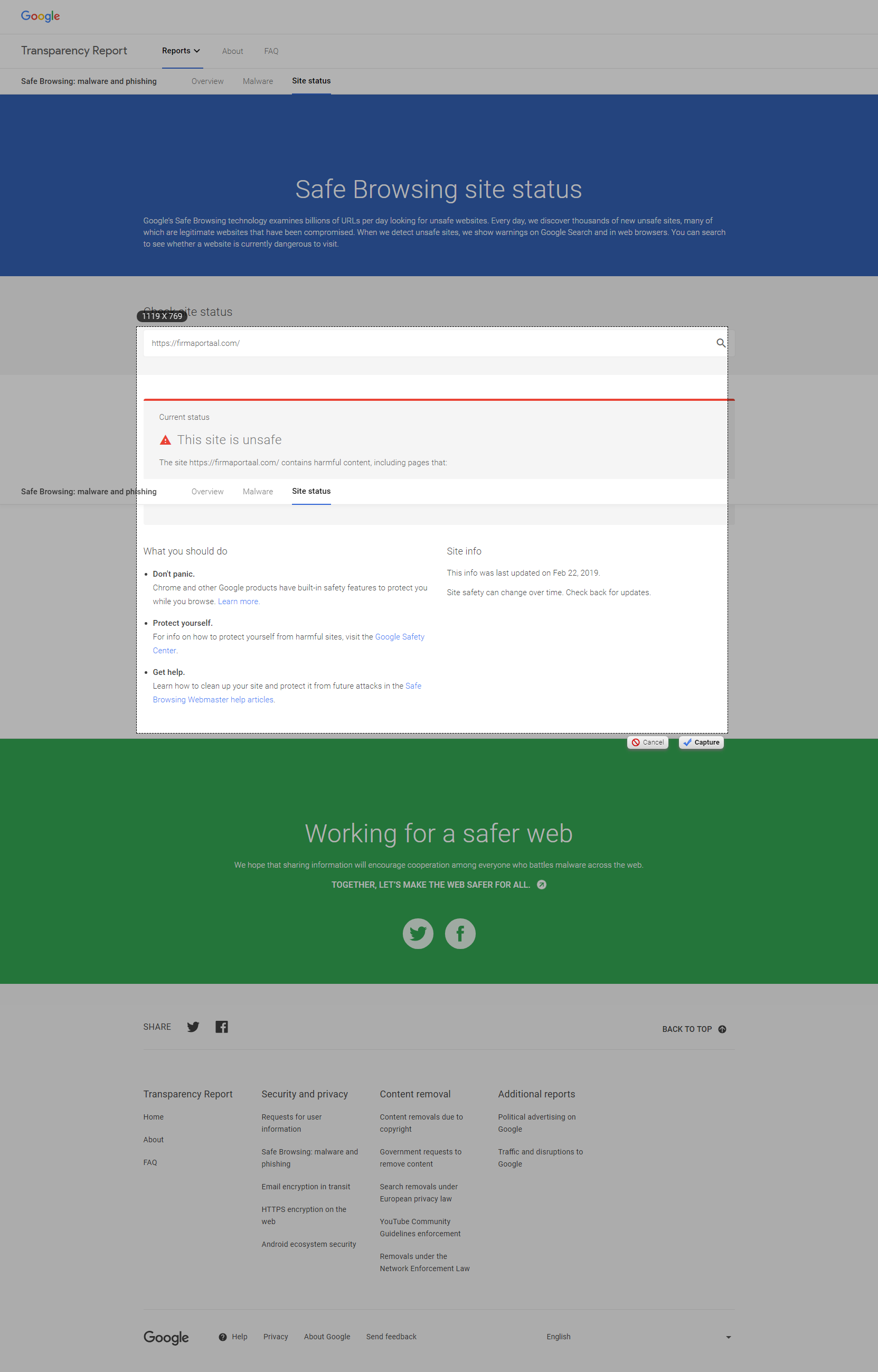Switch to the Malware tab in top navigation
Image resolution: width=878 pixels, height=1372 pixels.
pyautogui.click(x=258, y=81)
